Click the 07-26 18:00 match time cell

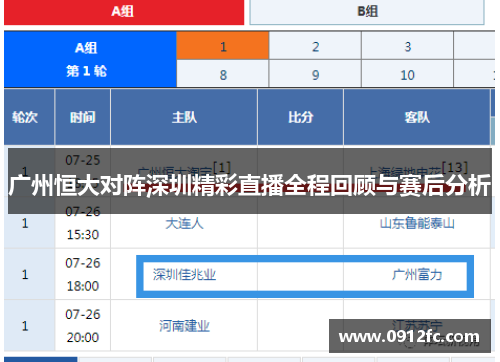coord(83,274)
